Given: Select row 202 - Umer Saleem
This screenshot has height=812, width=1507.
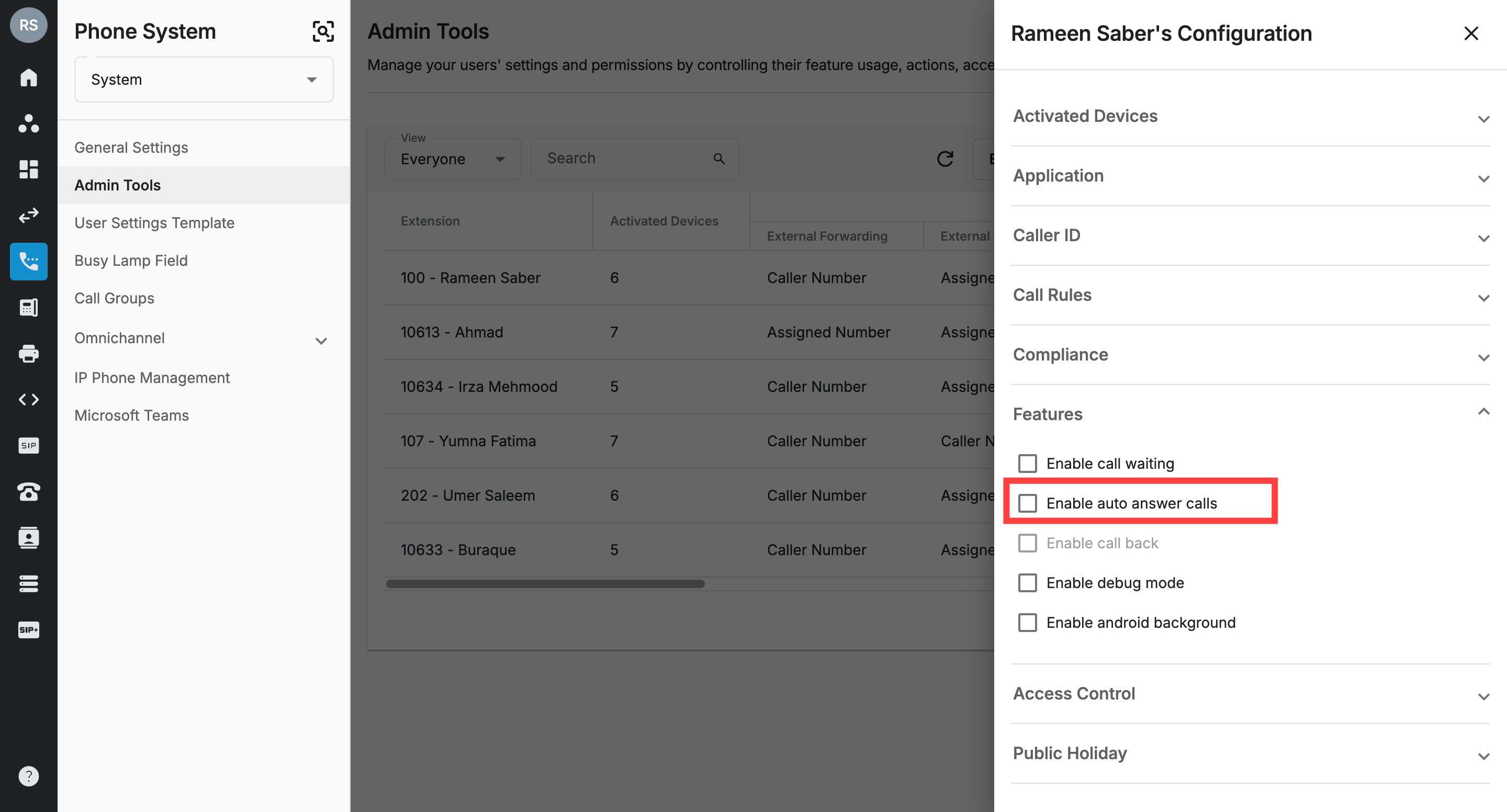Looking at the screenshot, I should point(689,495).
